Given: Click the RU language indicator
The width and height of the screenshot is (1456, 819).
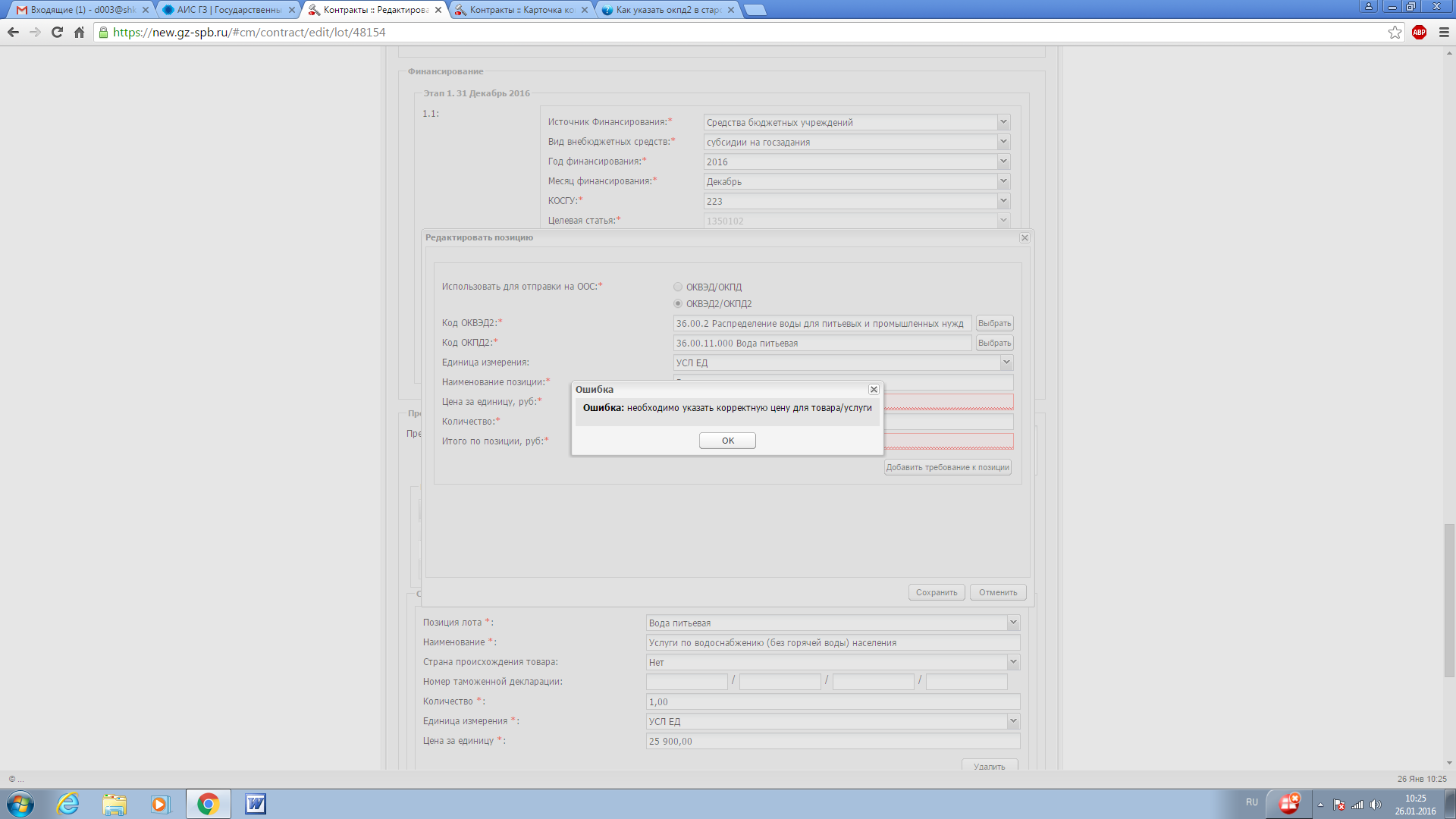Looking at the screenshot, I should [x=1251, y=802].
